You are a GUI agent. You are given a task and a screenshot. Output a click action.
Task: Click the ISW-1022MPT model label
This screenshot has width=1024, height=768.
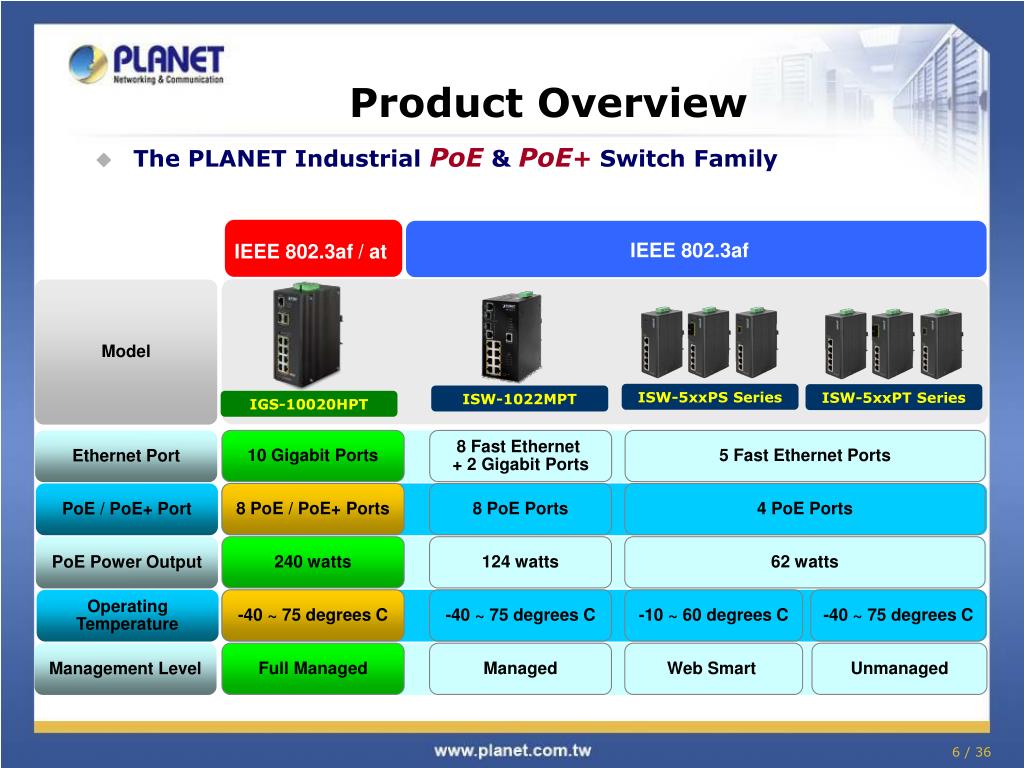519,398
